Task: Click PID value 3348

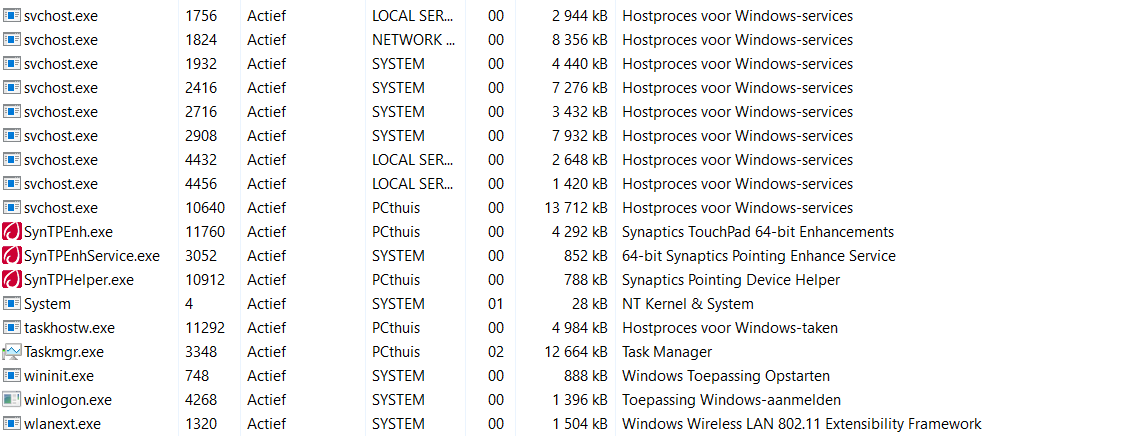Action: [x=201, y=352]
